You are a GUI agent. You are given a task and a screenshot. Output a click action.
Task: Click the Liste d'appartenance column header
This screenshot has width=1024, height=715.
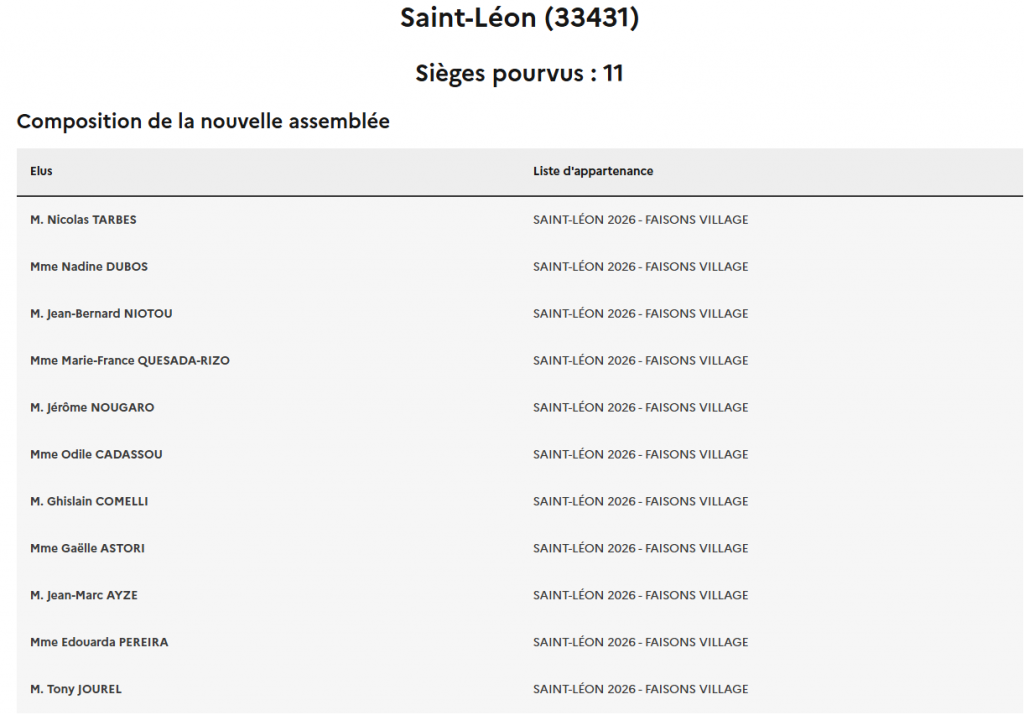593,172
